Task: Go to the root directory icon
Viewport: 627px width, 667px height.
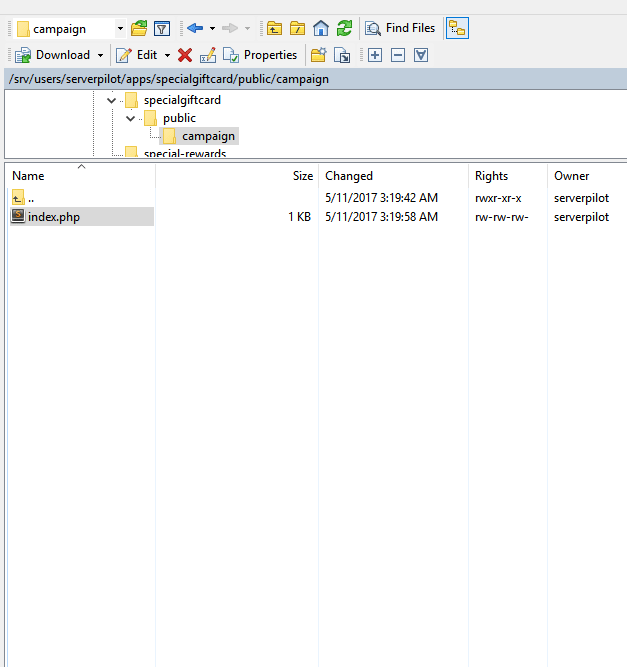Action: click(297, 29)
